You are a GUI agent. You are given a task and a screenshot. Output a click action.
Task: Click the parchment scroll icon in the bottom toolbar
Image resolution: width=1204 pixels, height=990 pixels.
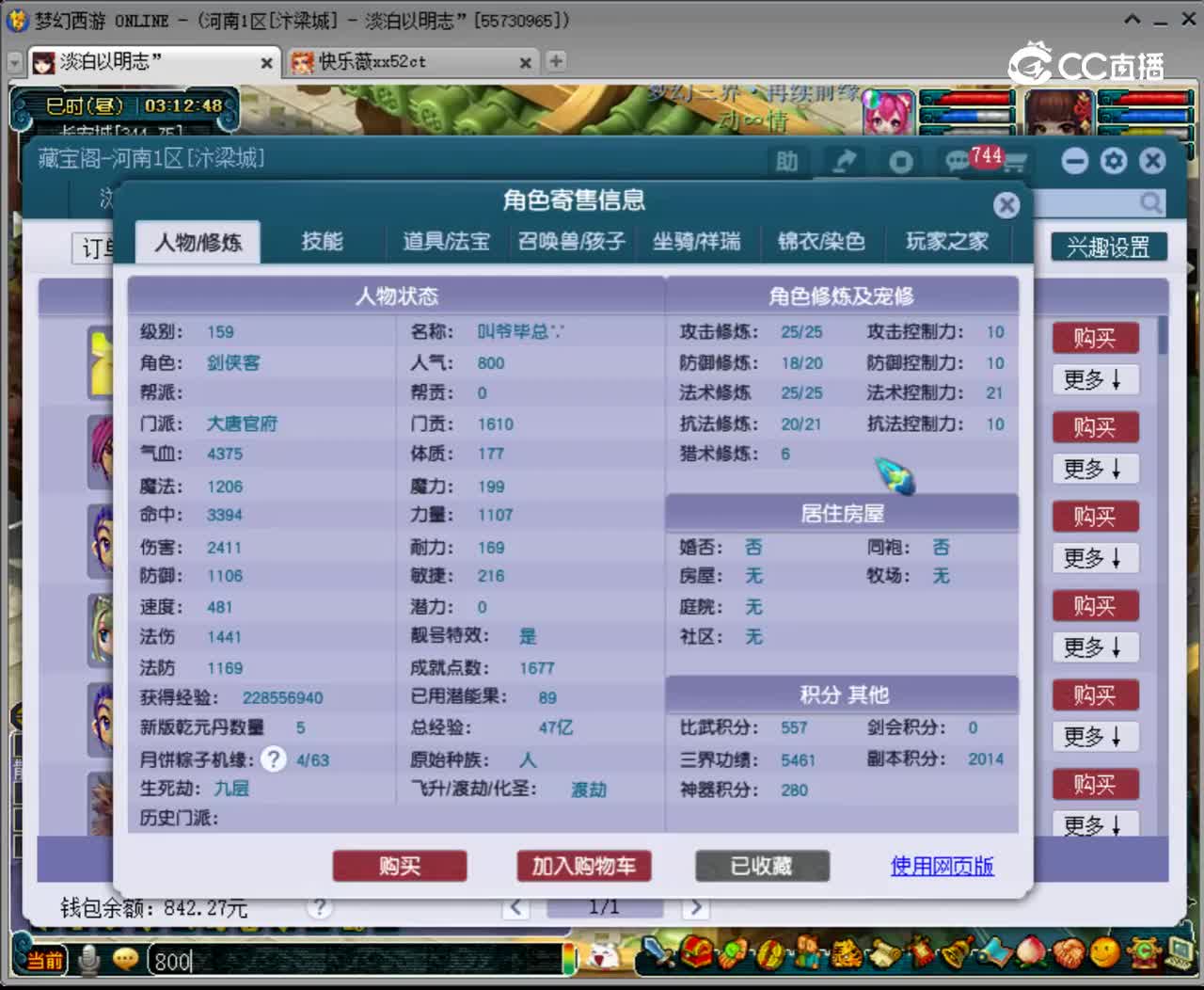coord(882,953)
